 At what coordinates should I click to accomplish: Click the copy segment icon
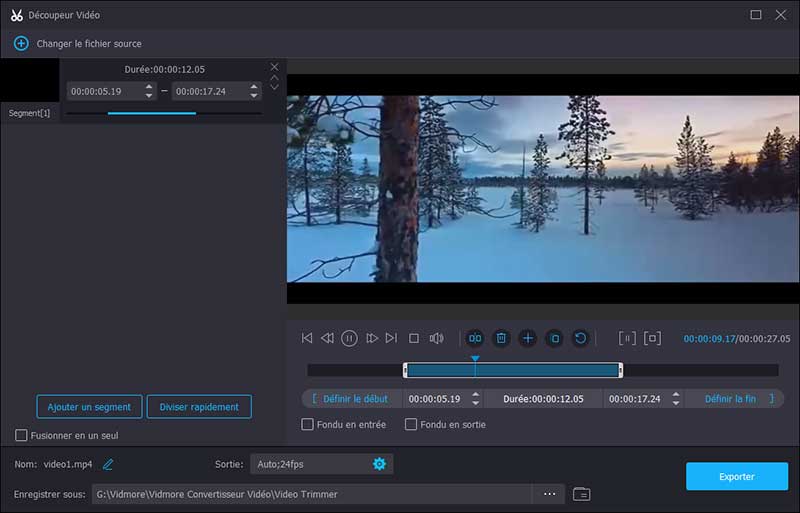point(554,339)
